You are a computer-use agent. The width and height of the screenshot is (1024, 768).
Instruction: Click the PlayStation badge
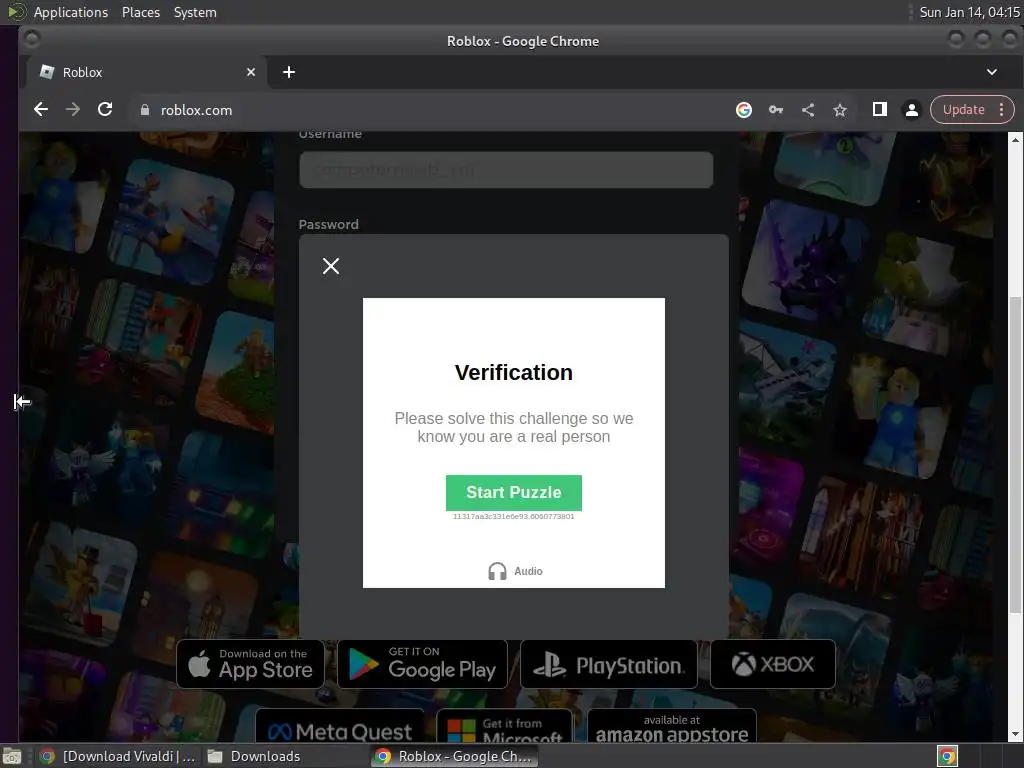[609, 664]
